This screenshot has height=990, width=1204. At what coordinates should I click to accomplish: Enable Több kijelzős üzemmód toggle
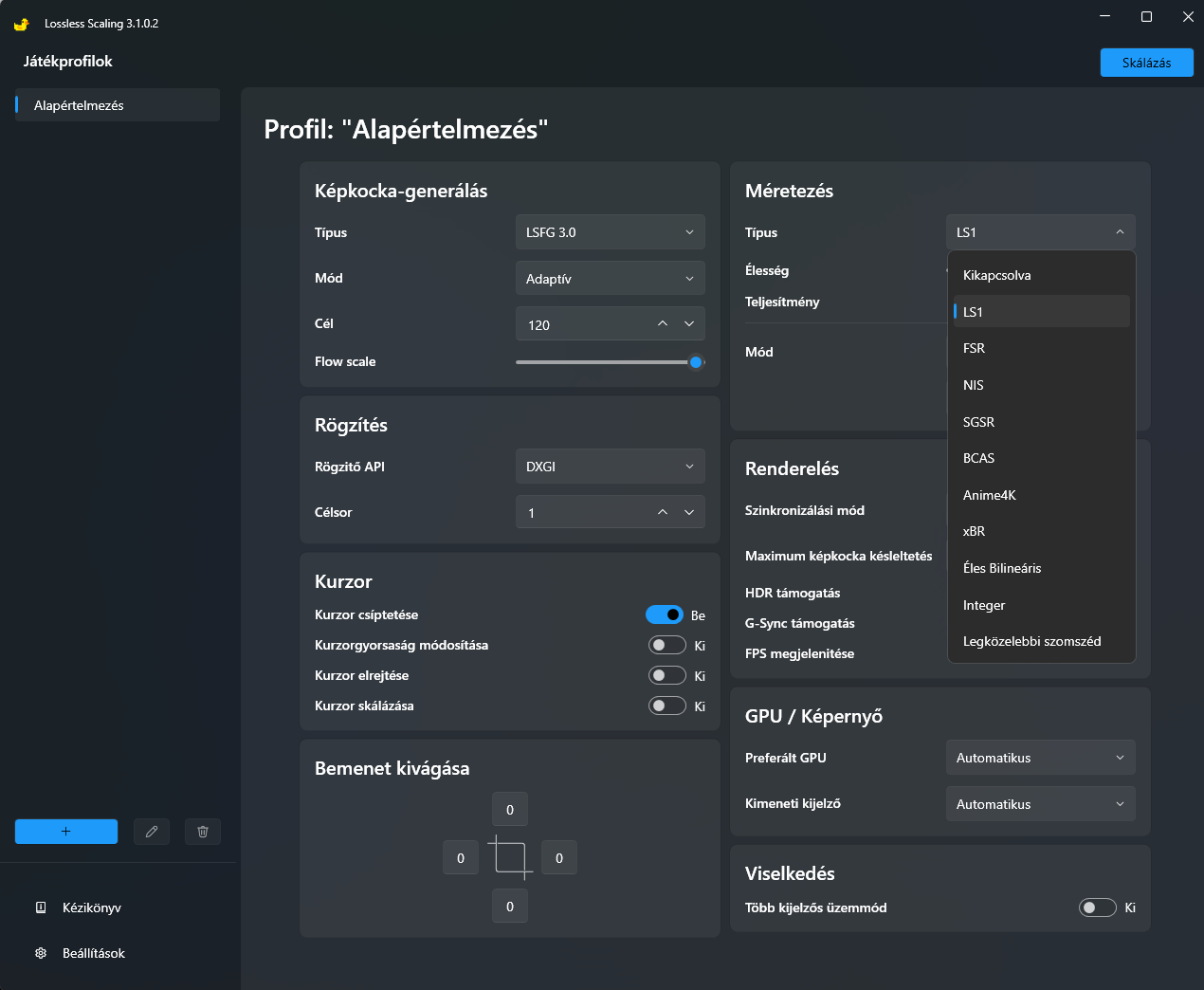click(1098, 907)
